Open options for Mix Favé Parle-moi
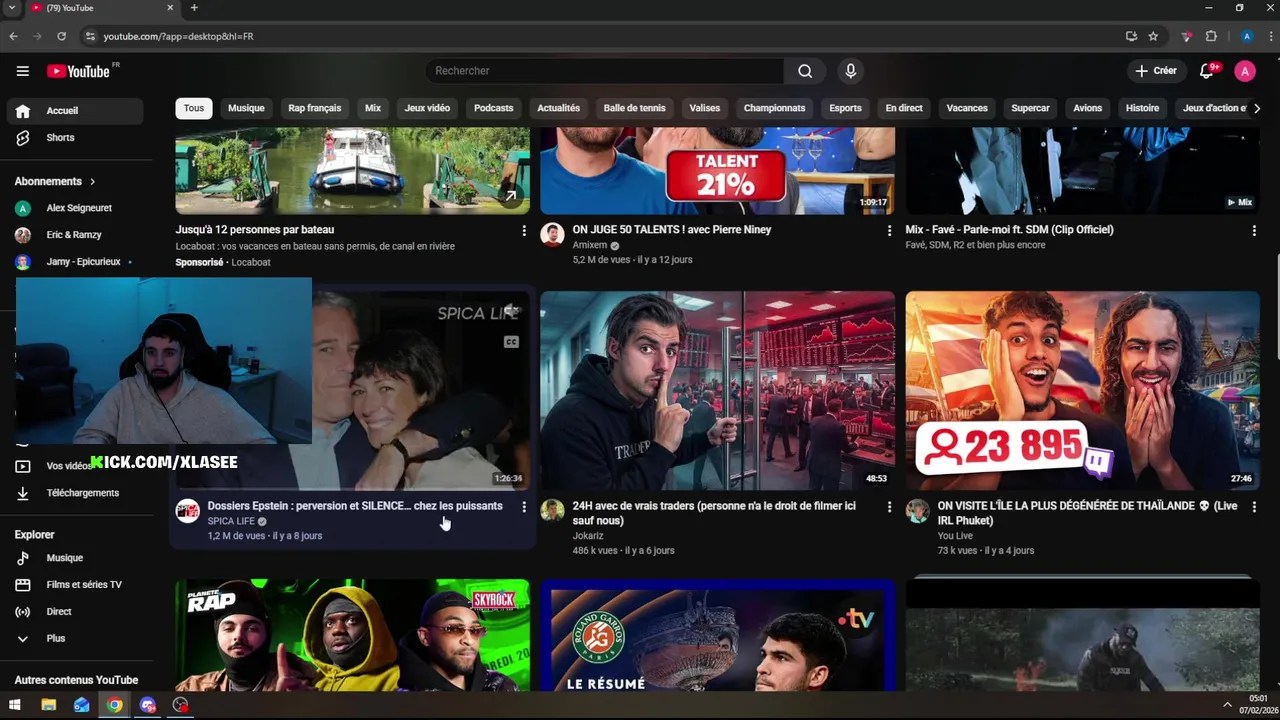 pos(1254,231)
